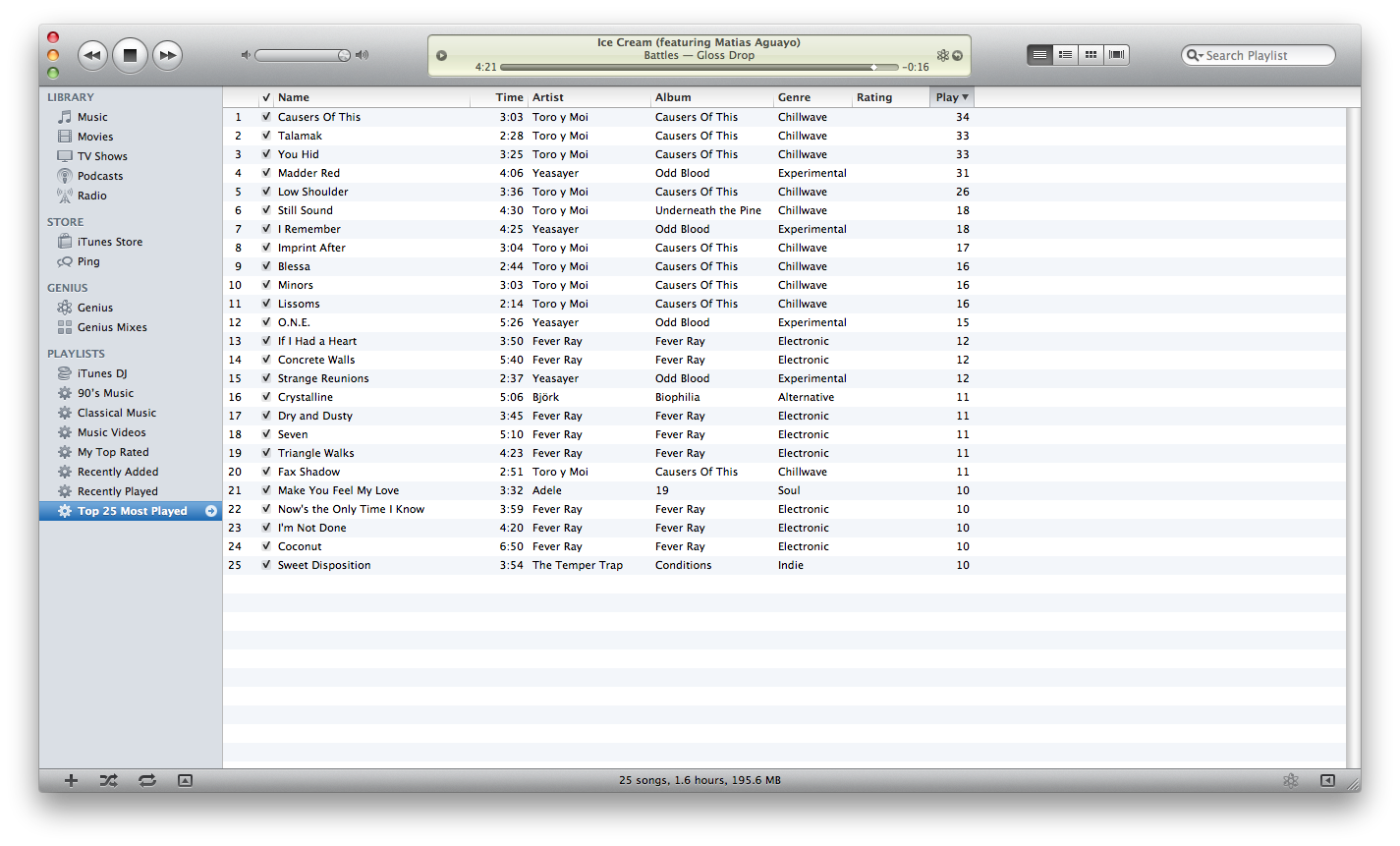Screen dimensions: 1400x846
Task: Select song Coconut
Action: pos(300,546)
